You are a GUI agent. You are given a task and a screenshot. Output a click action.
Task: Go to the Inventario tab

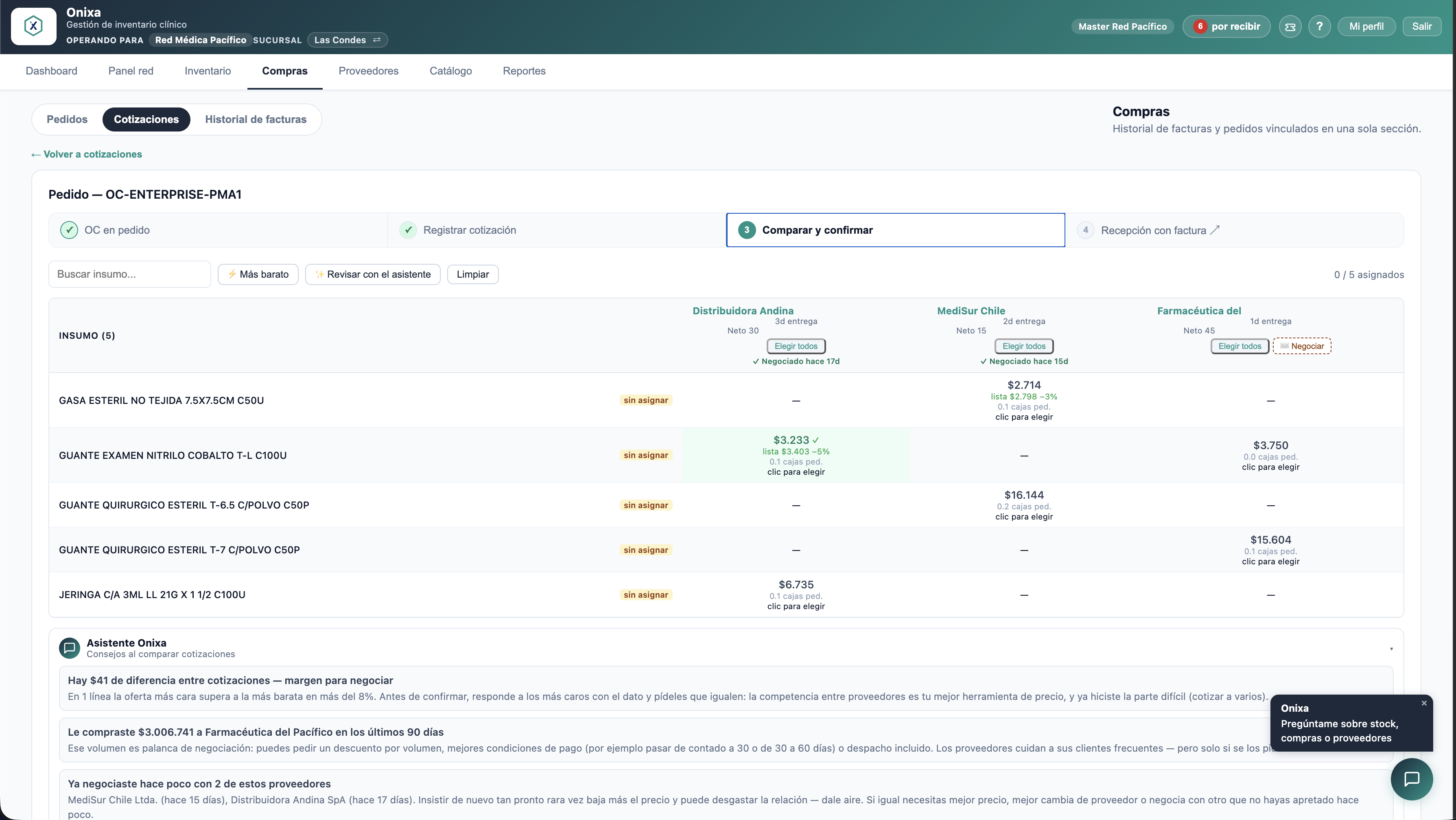click(208, 71)
